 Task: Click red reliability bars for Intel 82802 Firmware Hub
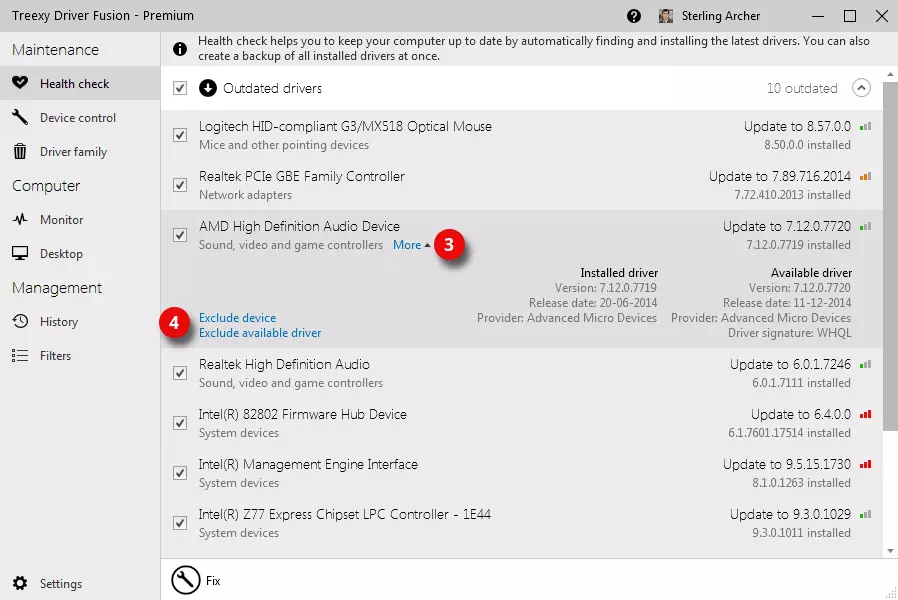(865, 414)
